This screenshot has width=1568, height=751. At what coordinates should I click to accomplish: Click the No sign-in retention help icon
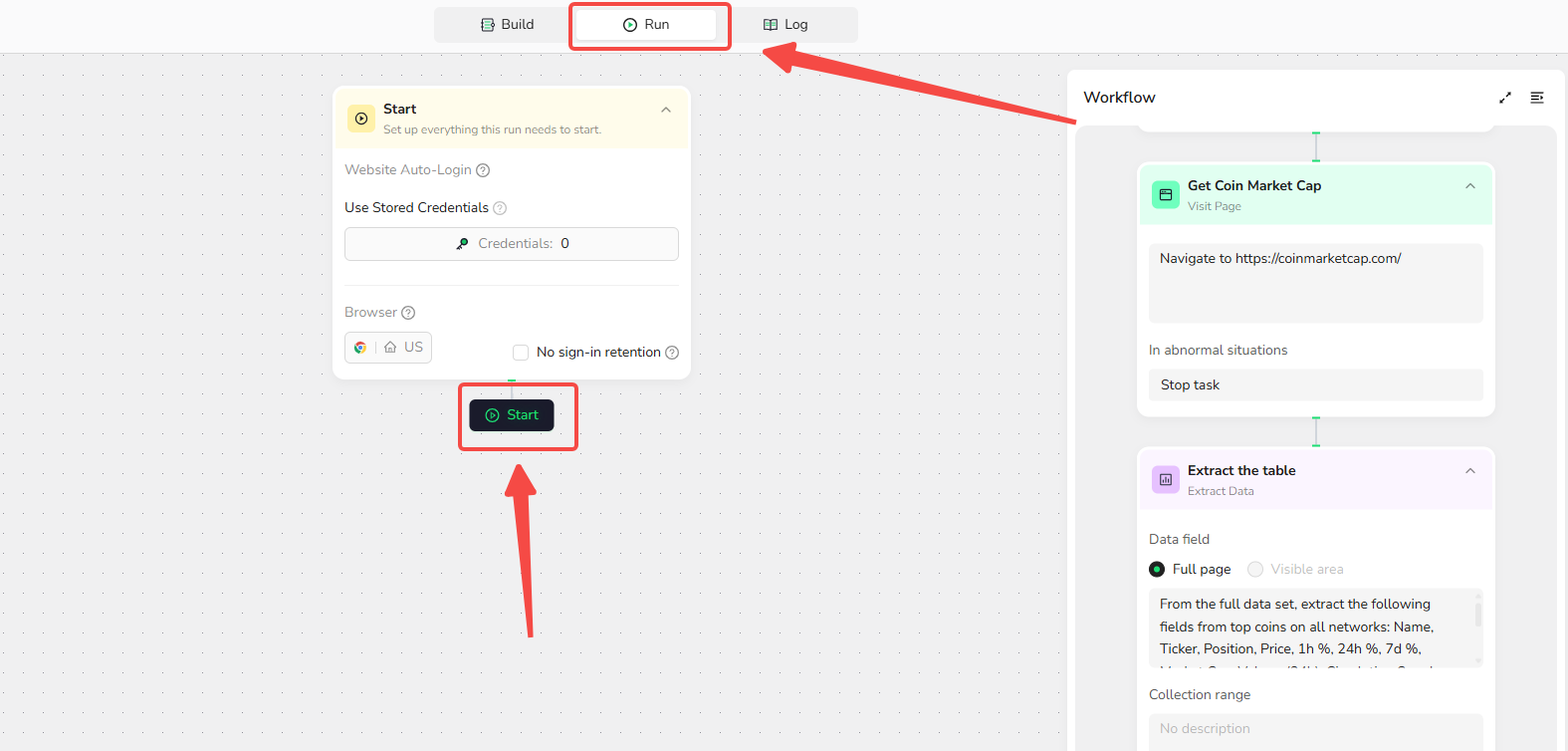click(672, 353)
